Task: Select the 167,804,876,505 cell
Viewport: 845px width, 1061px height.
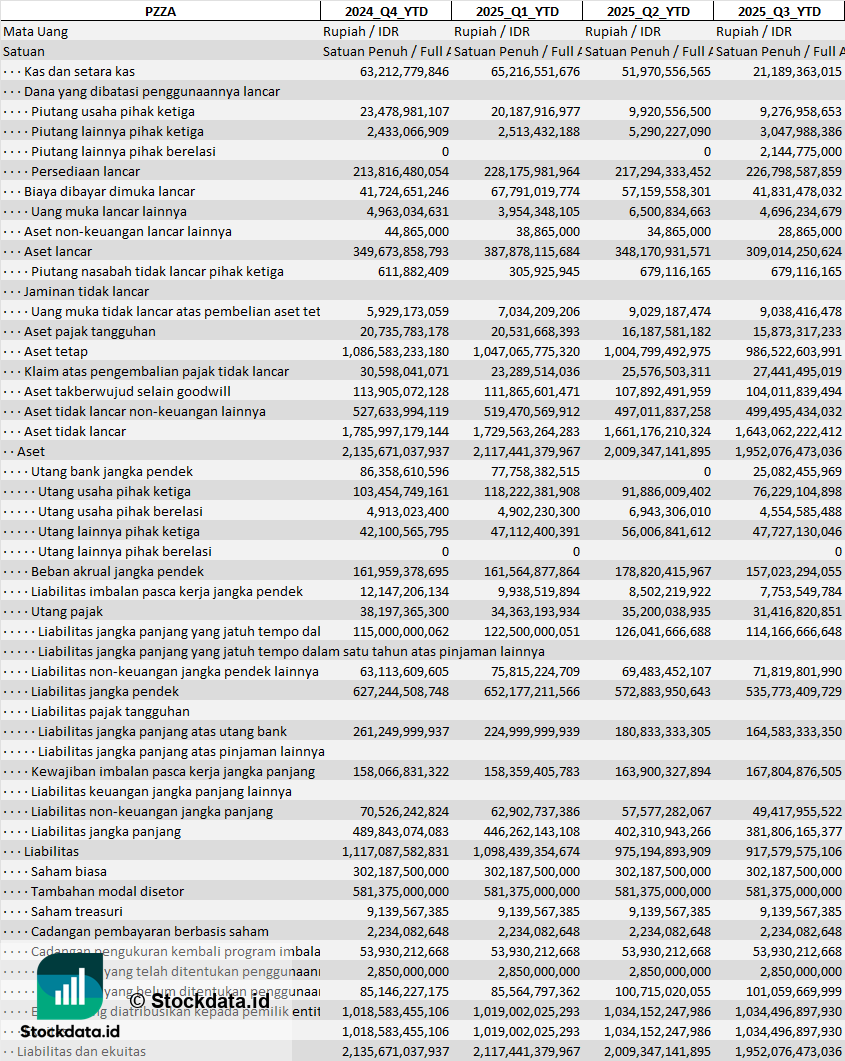Action: click(794, 771)
